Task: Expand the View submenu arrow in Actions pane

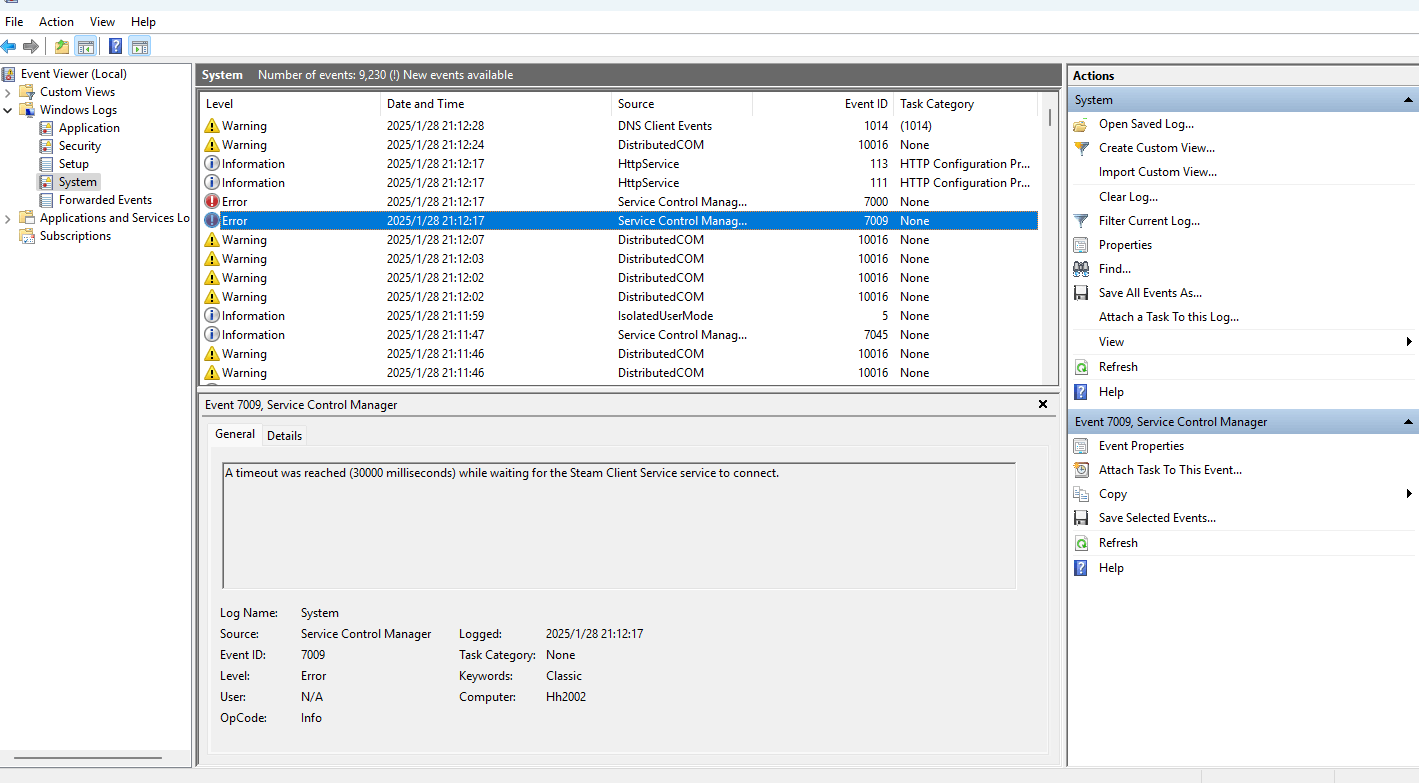Action: (1409, 342)
